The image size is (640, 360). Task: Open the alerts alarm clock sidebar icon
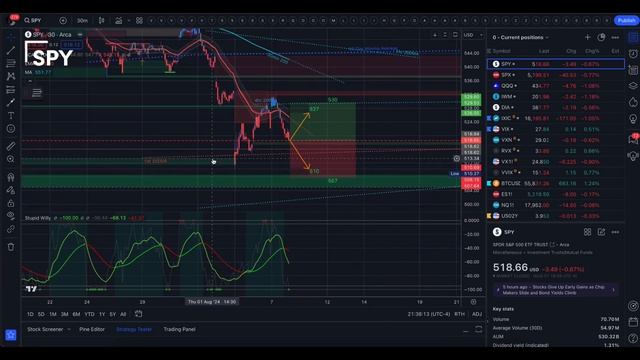(x=633, y=53)
